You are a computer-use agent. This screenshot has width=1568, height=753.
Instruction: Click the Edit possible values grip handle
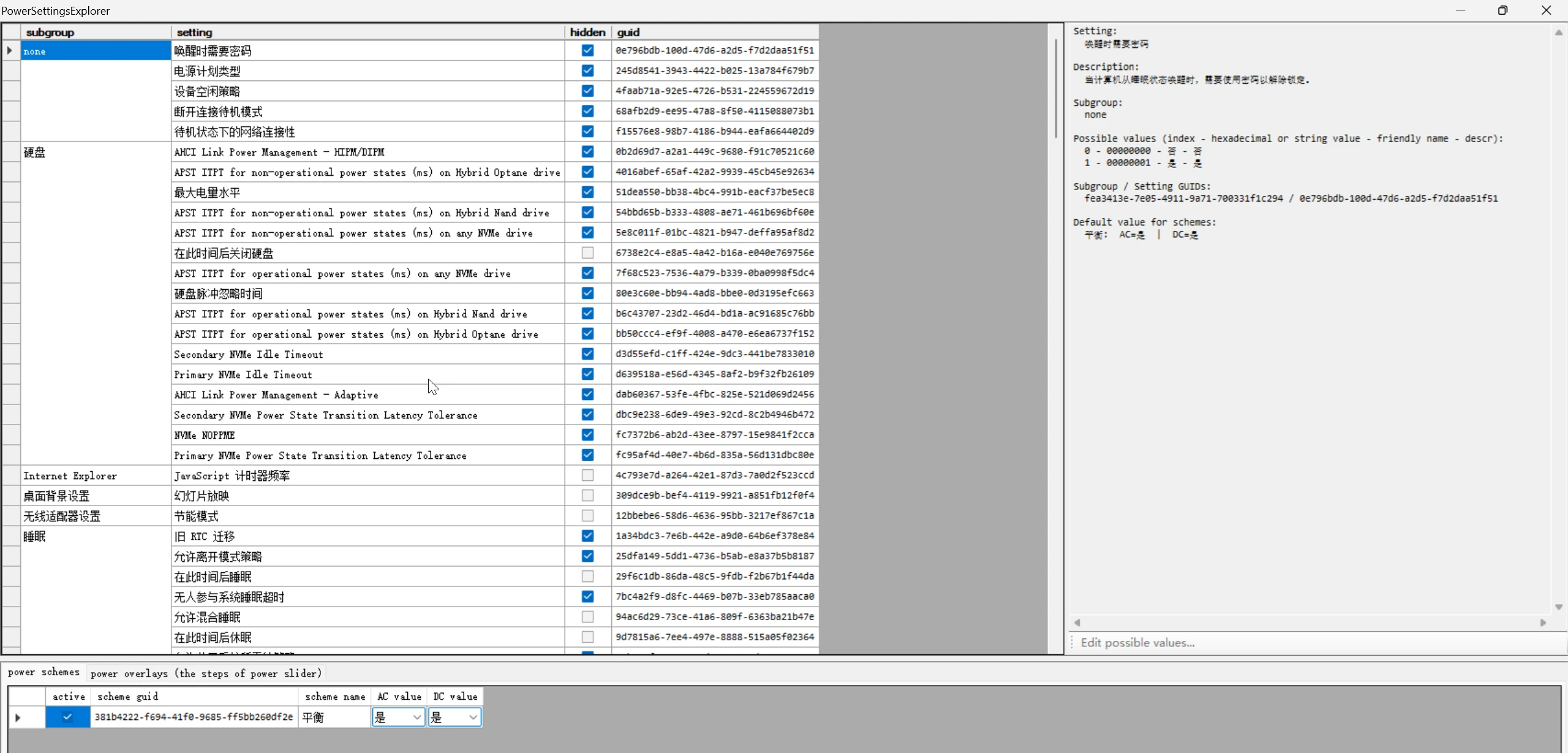tap(1072, 643)
